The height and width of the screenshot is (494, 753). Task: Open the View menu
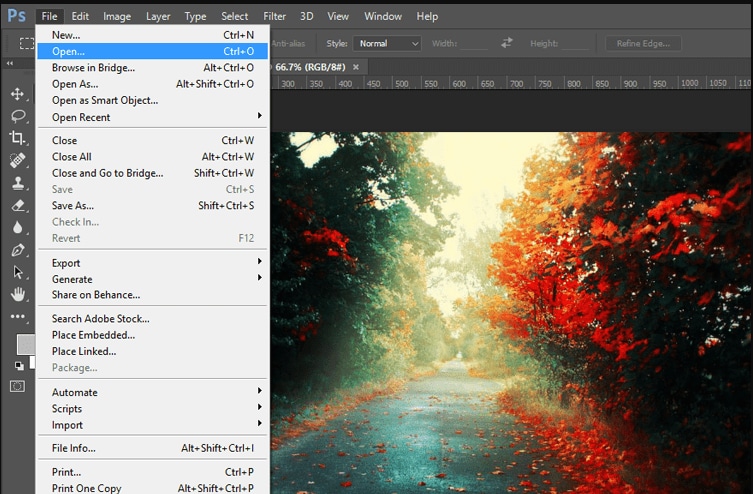(x=338, y=16)
